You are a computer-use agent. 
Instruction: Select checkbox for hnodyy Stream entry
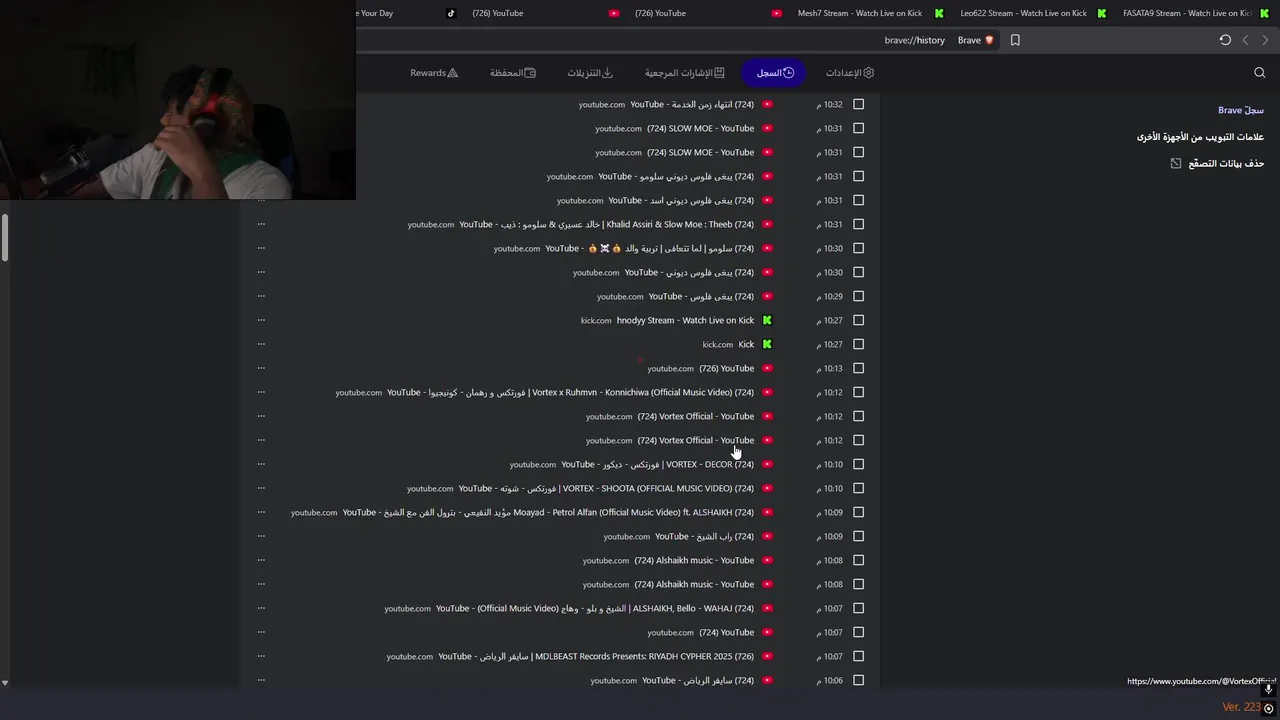click(858, 320)
